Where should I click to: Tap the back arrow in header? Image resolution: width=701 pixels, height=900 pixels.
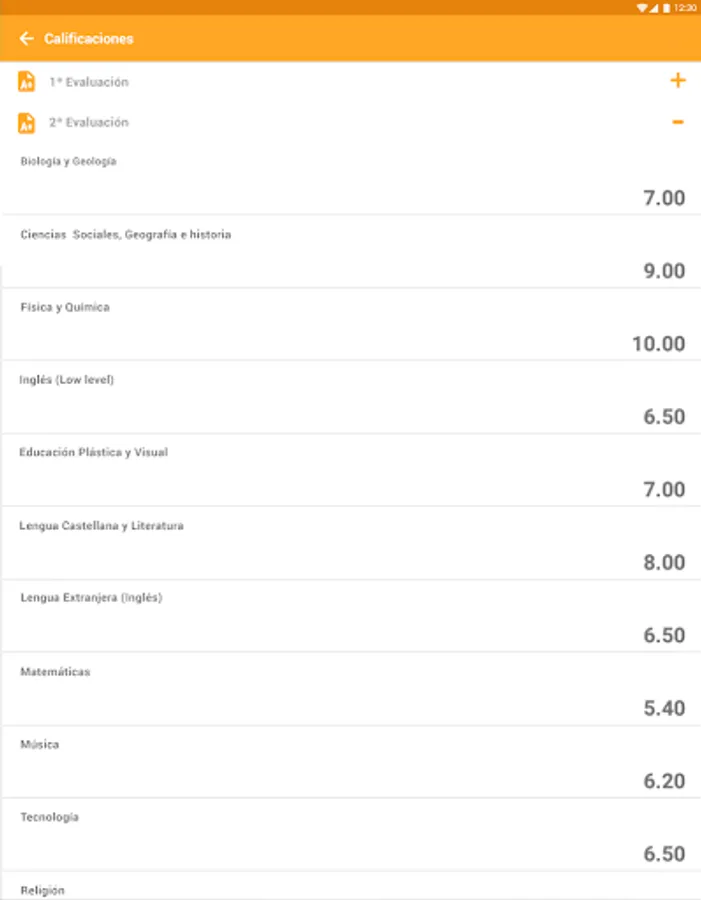(x=26, y=39)
